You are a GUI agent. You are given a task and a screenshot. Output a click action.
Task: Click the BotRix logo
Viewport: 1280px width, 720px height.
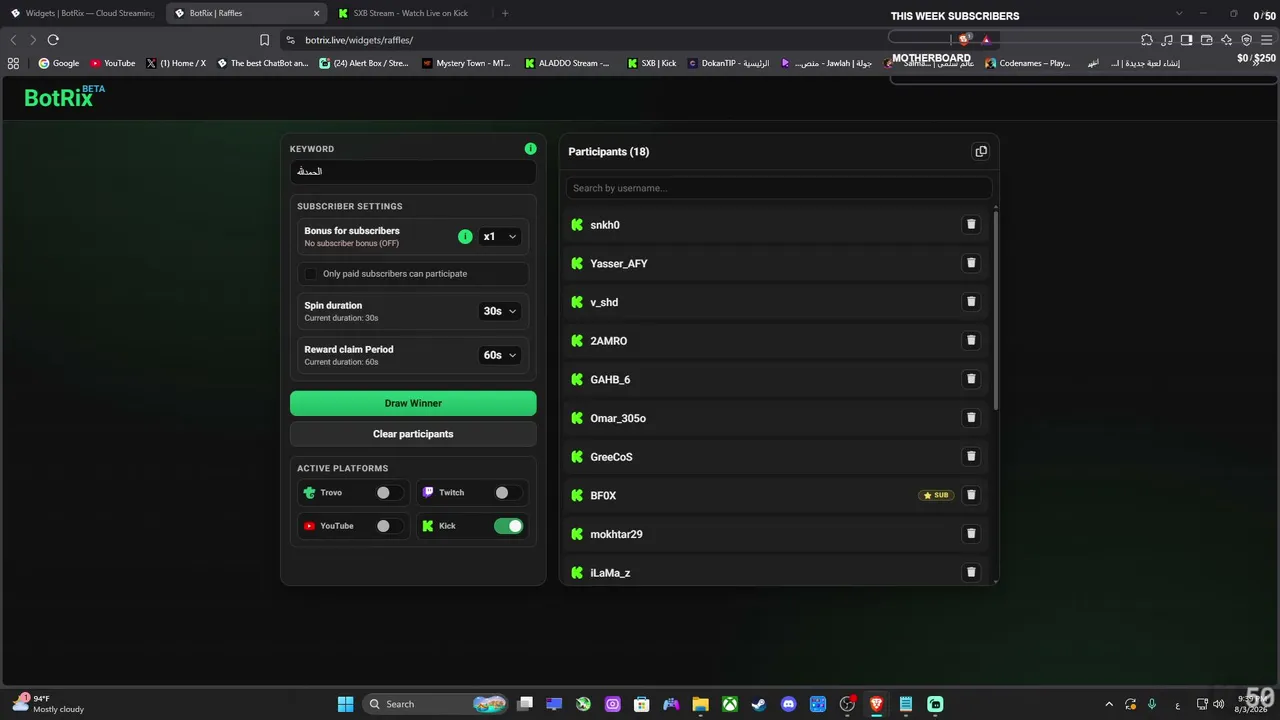64,97
